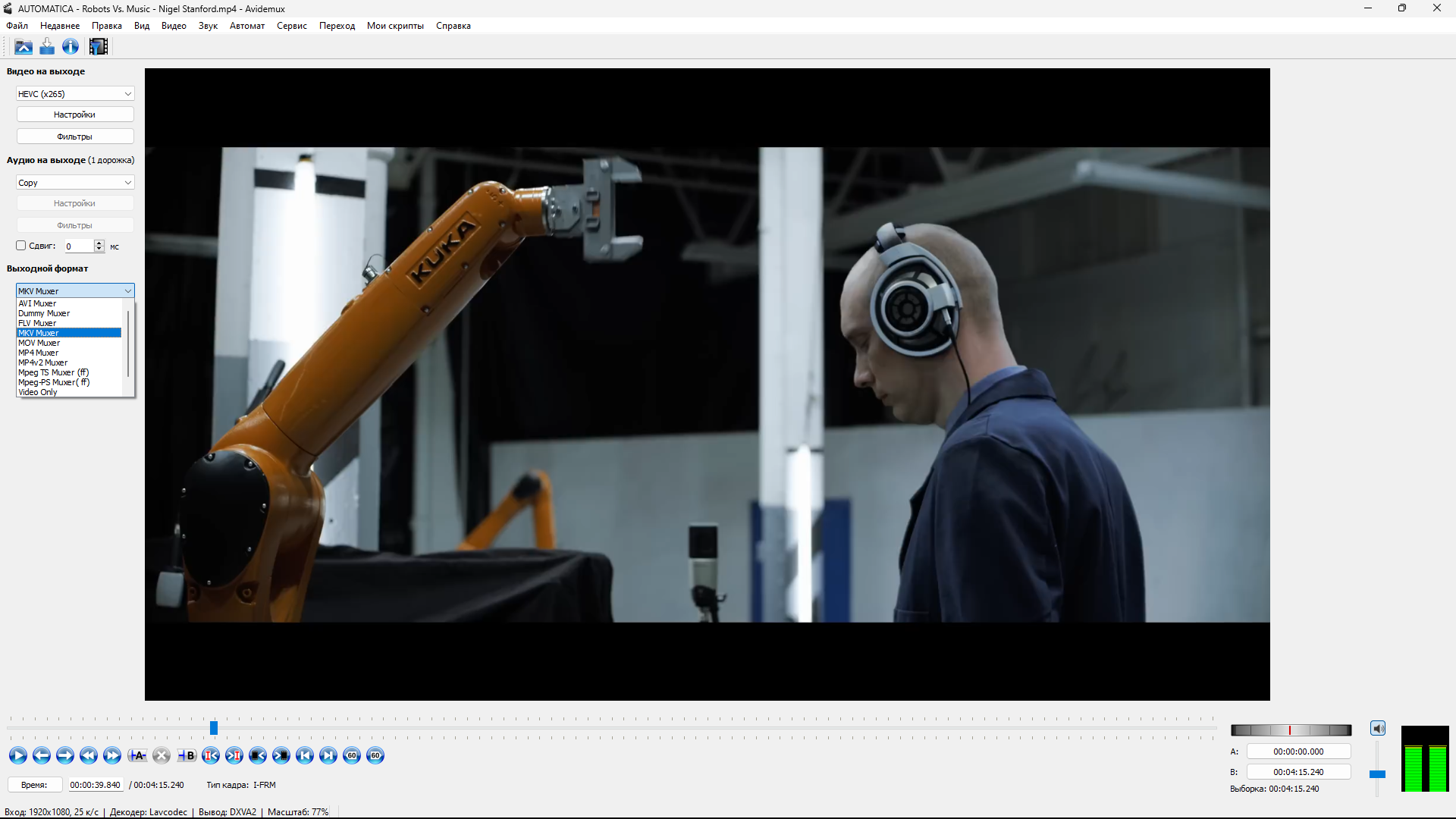This screenshot has width=1456, height=819.
Task: Set selection marker B
Action: (187, 755)
